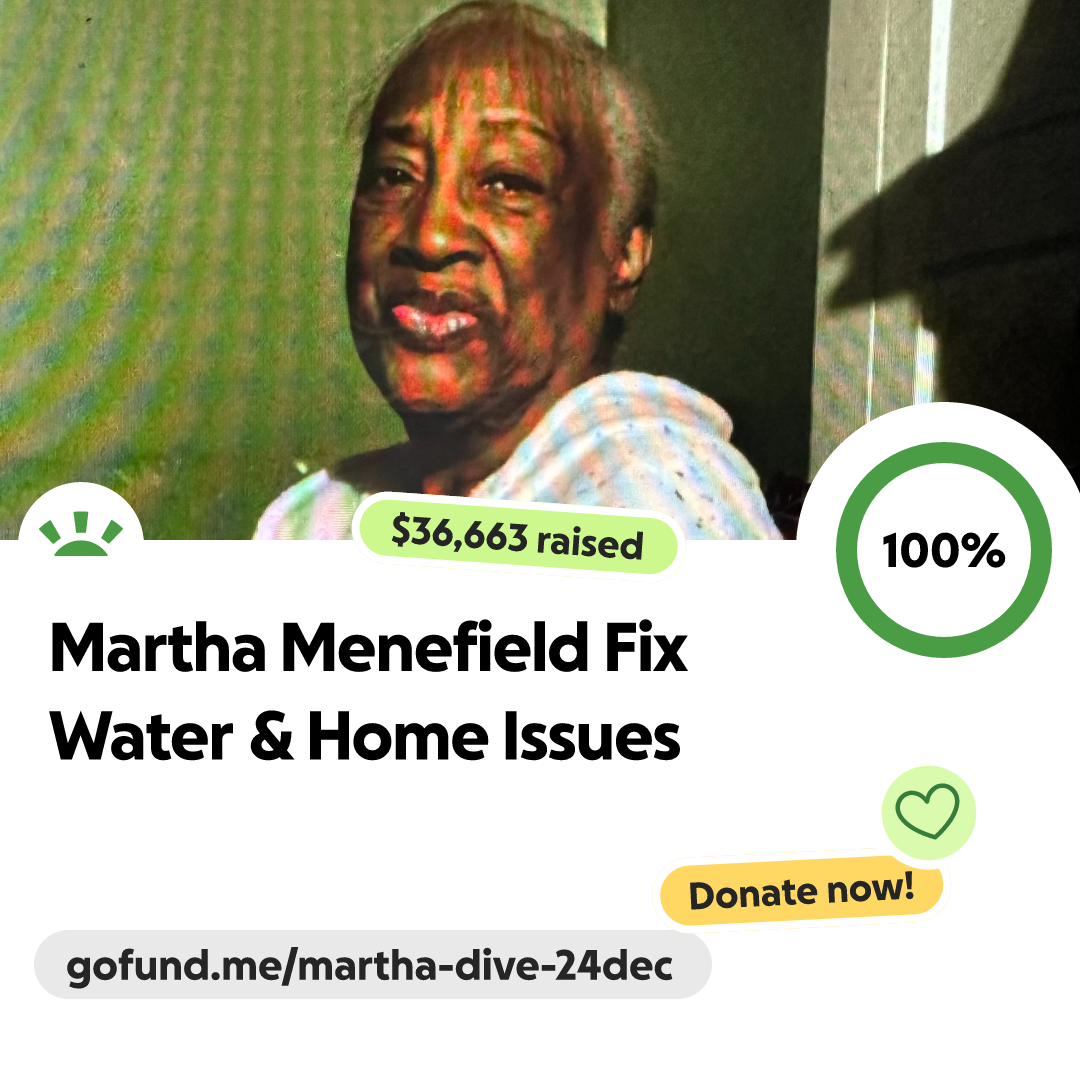This screenshot has height=1080, width=1080.
Task: Click the $36,663 dollar amount
Action: (x=459, y=534)
